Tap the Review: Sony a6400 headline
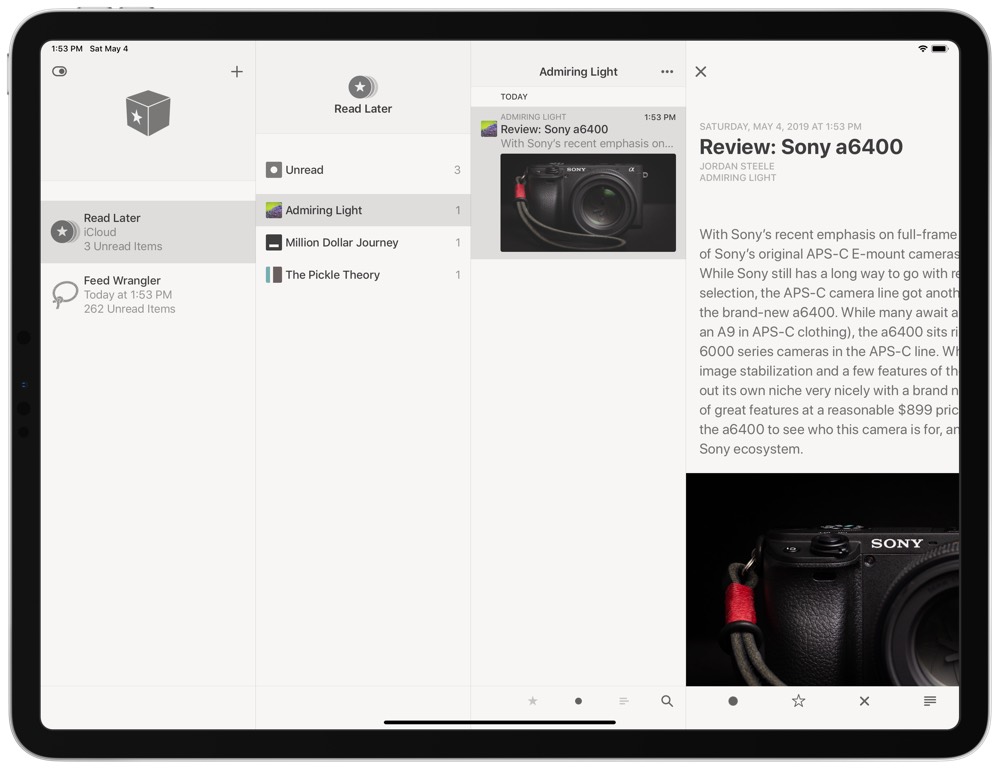Image resolution: width=1000 pixels, height=770 pixels. [x=801, y=147]
